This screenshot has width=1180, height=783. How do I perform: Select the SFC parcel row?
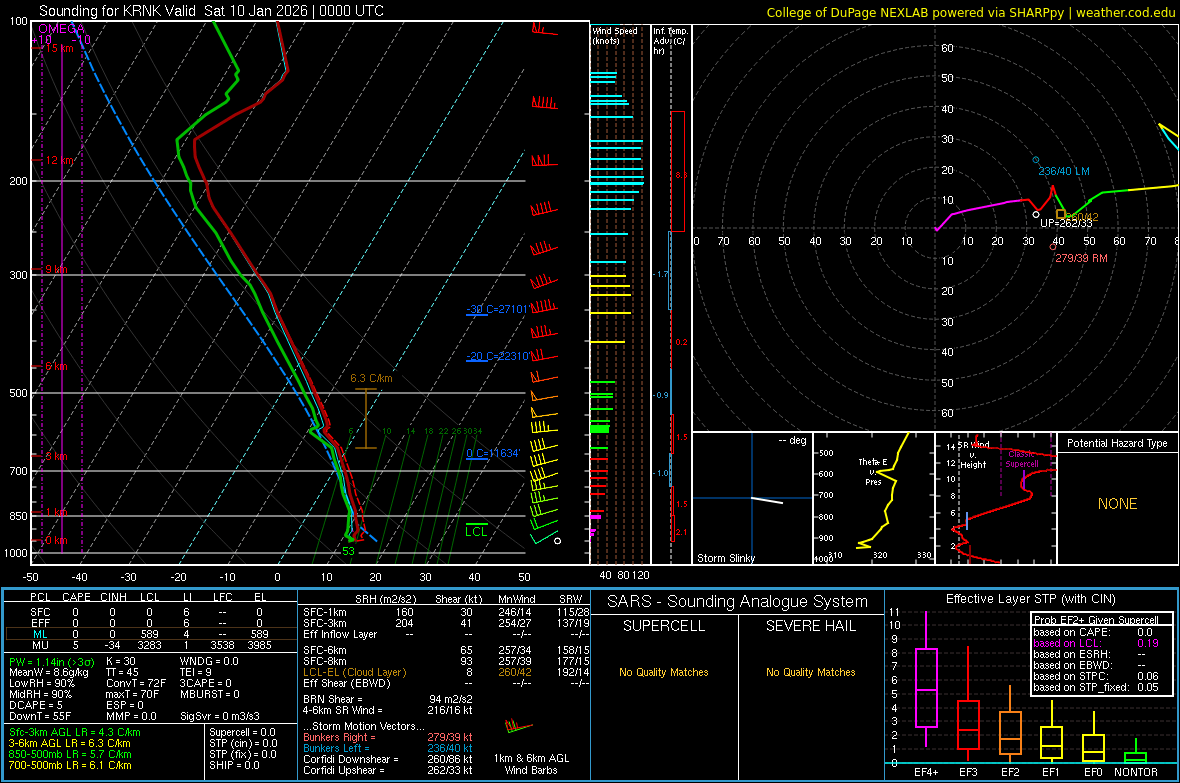[x=150, y=612]
